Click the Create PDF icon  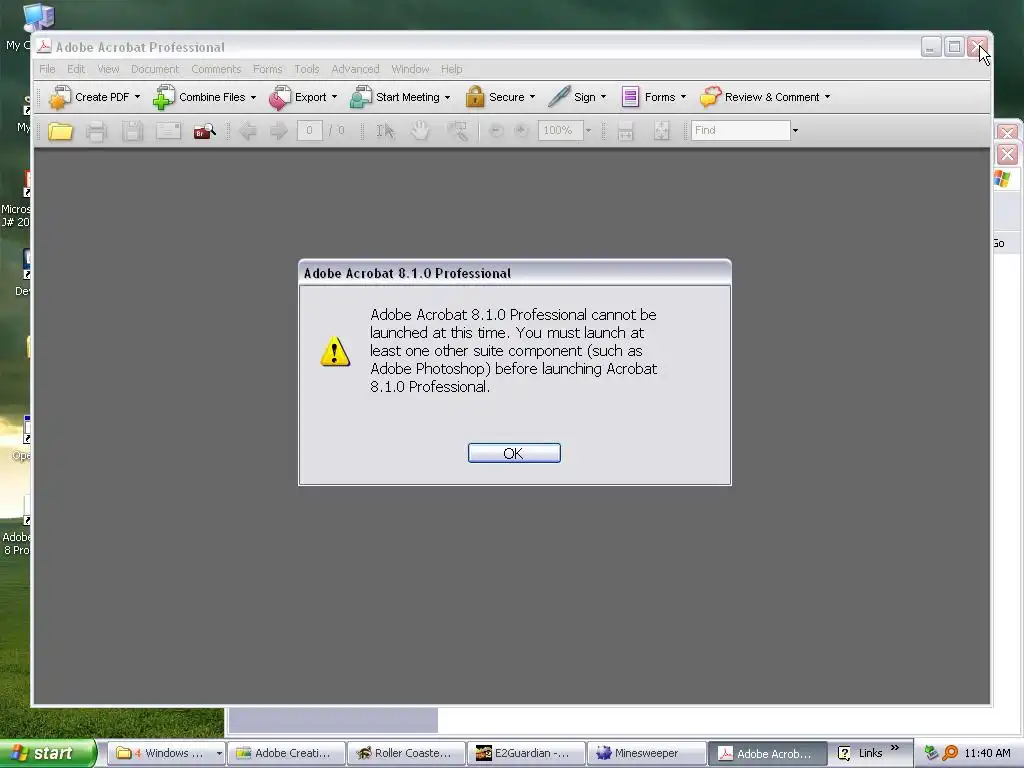(x=60, y=97)
